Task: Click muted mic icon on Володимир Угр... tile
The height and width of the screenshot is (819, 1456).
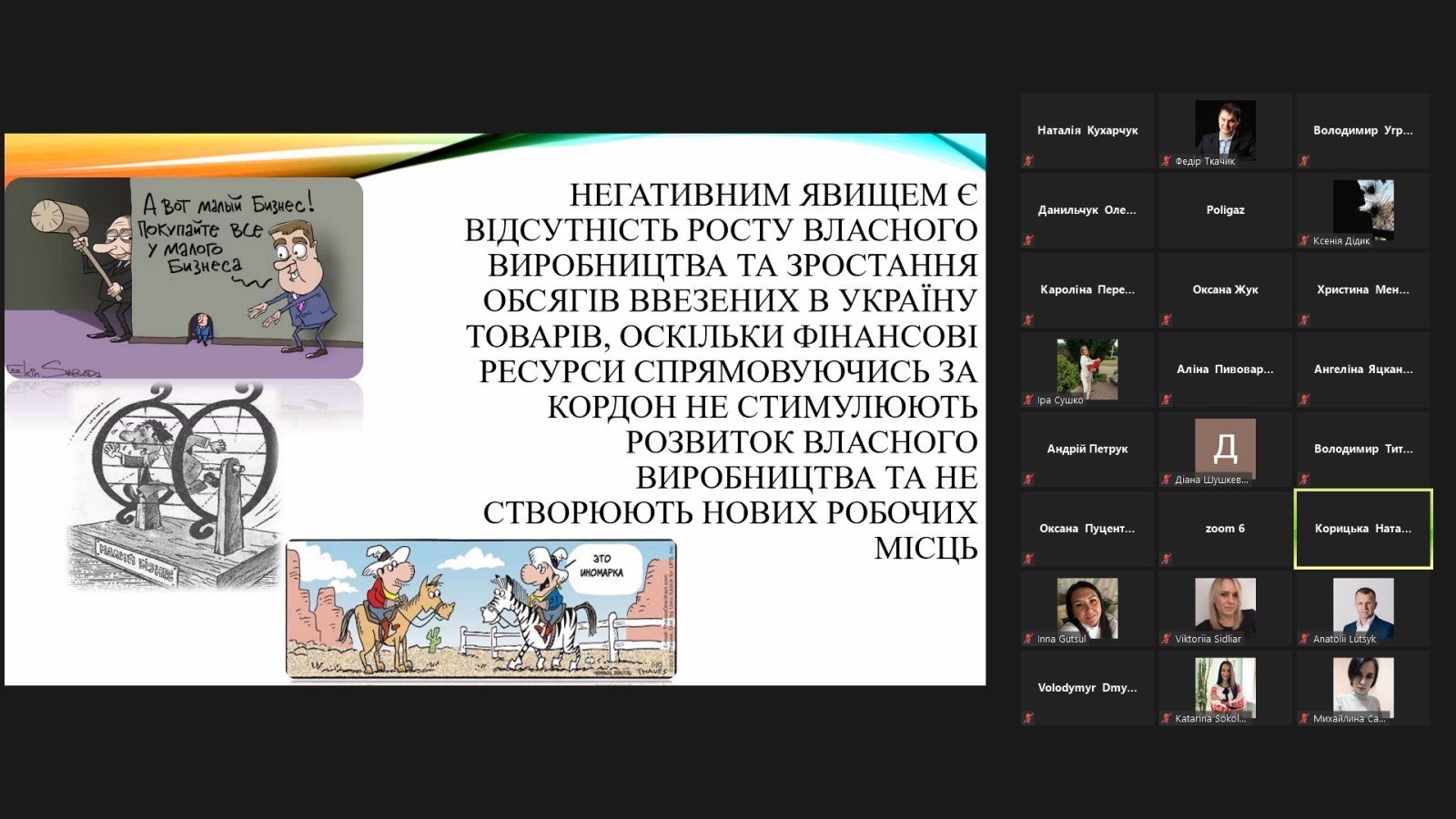Action: [1304, 161]
